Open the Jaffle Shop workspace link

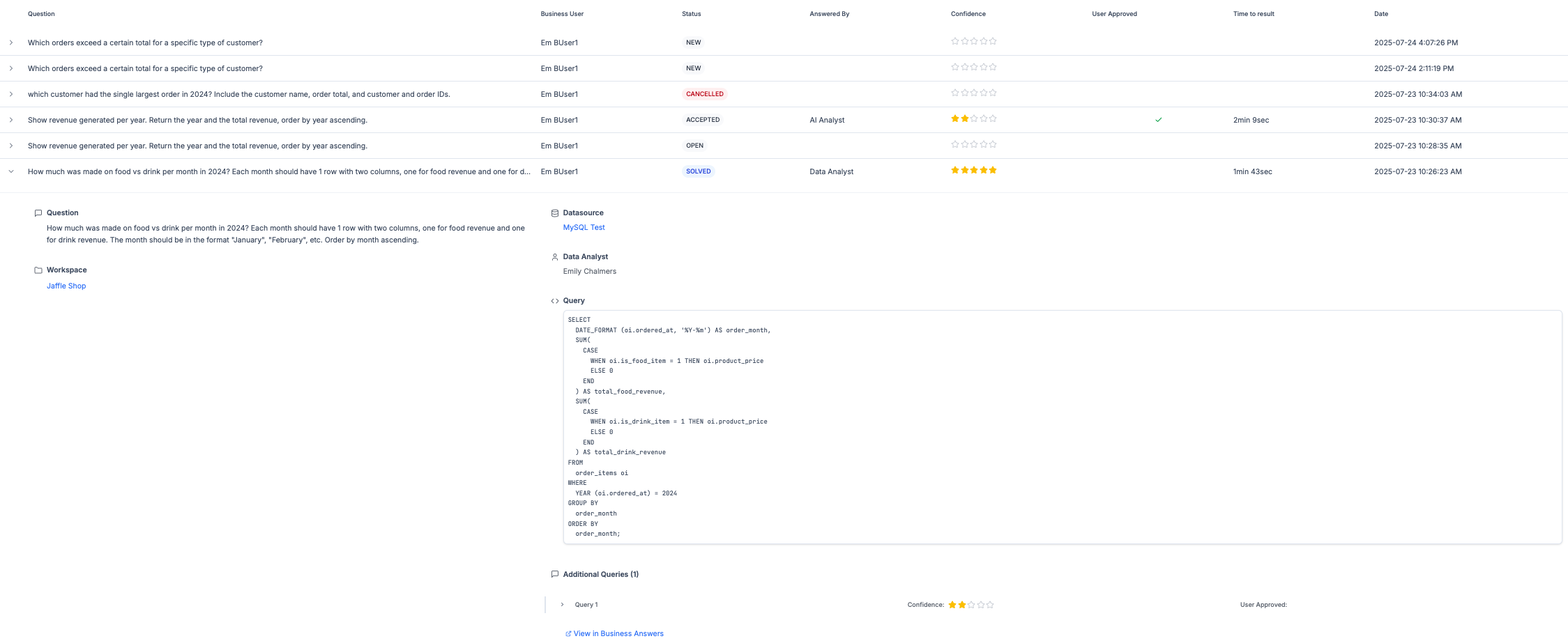coord(66,286)
